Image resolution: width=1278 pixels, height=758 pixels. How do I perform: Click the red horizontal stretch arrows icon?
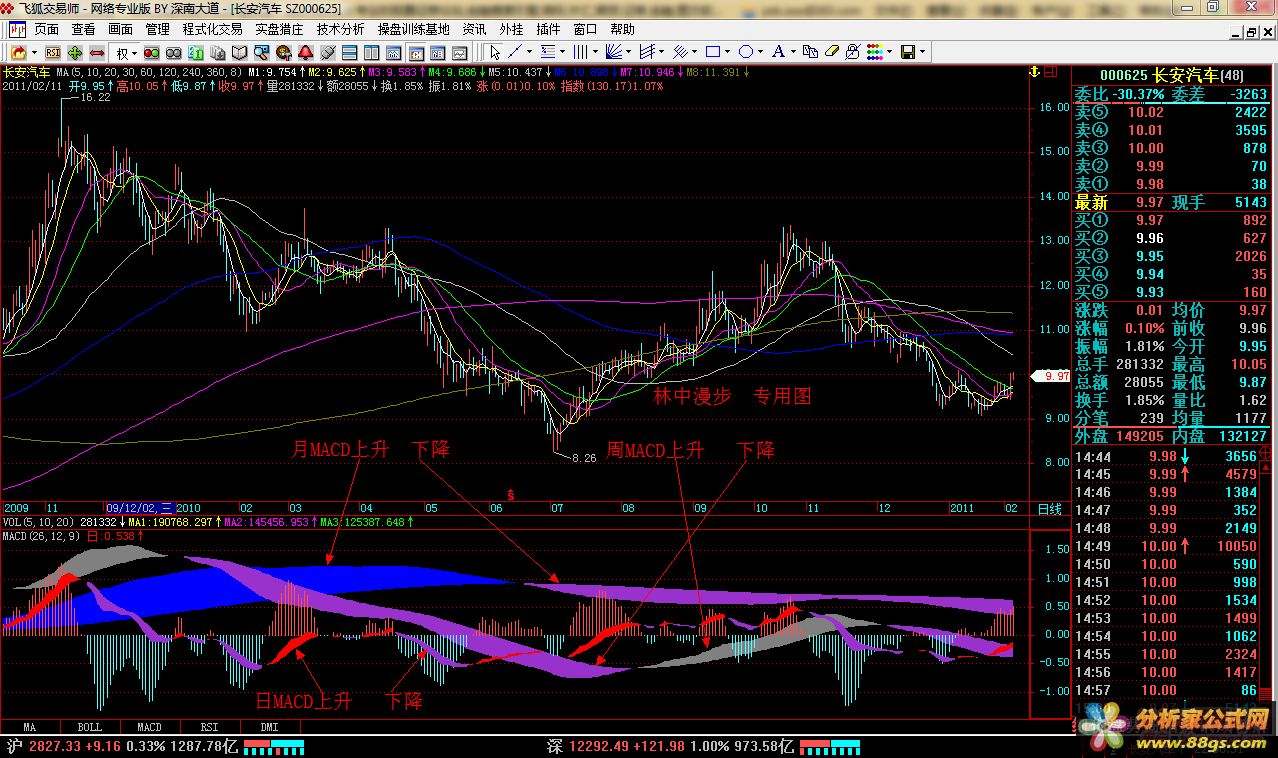(97, 52)
